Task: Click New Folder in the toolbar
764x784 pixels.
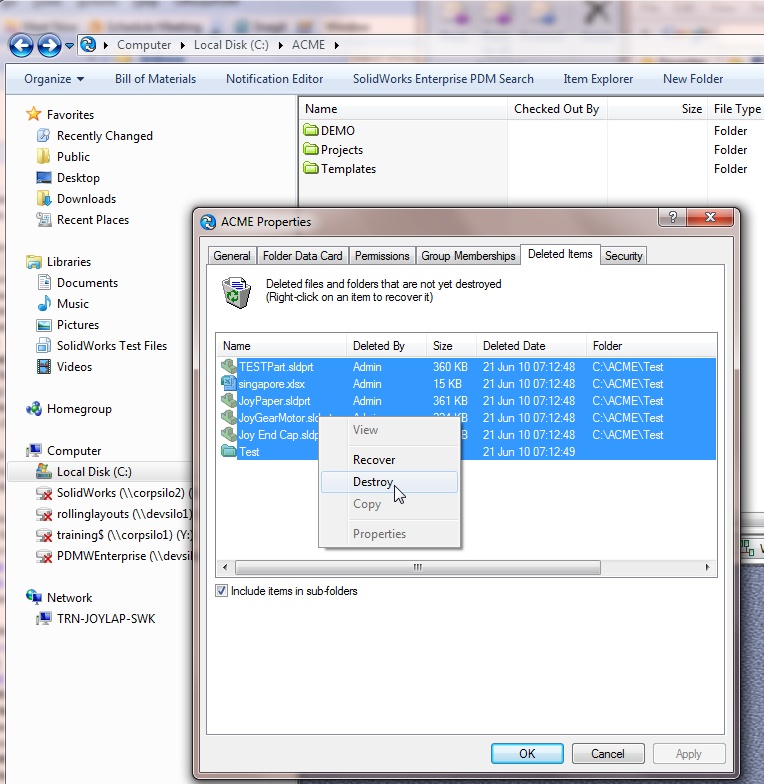Action: [693, 79]
